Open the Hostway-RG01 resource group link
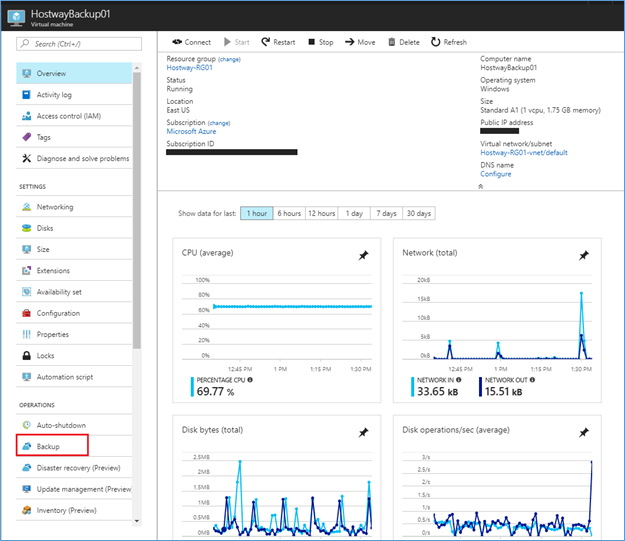This screenshot has height=541, width=625. 189,68
